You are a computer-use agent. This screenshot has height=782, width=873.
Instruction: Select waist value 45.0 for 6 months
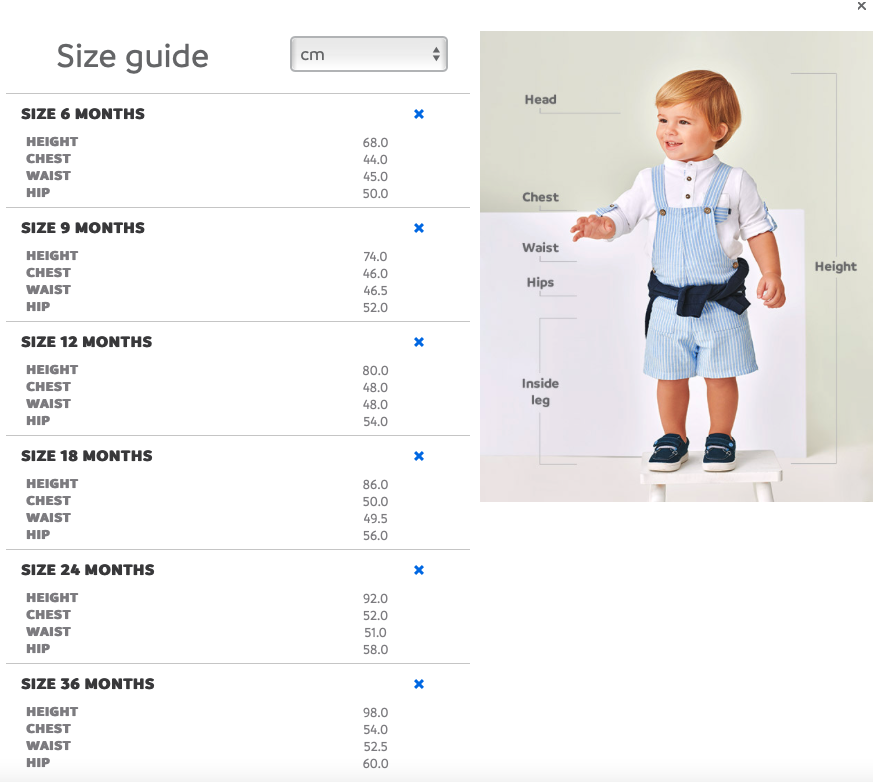[375, 177]
